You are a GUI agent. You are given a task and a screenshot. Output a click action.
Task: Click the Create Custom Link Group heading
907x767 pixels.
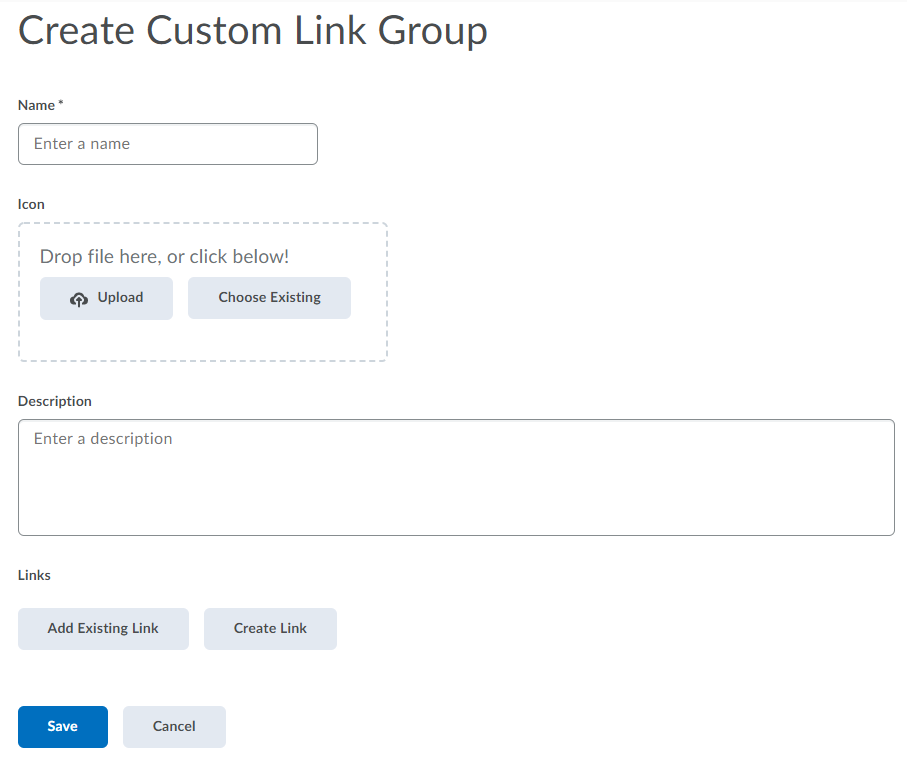coord(253,30)
